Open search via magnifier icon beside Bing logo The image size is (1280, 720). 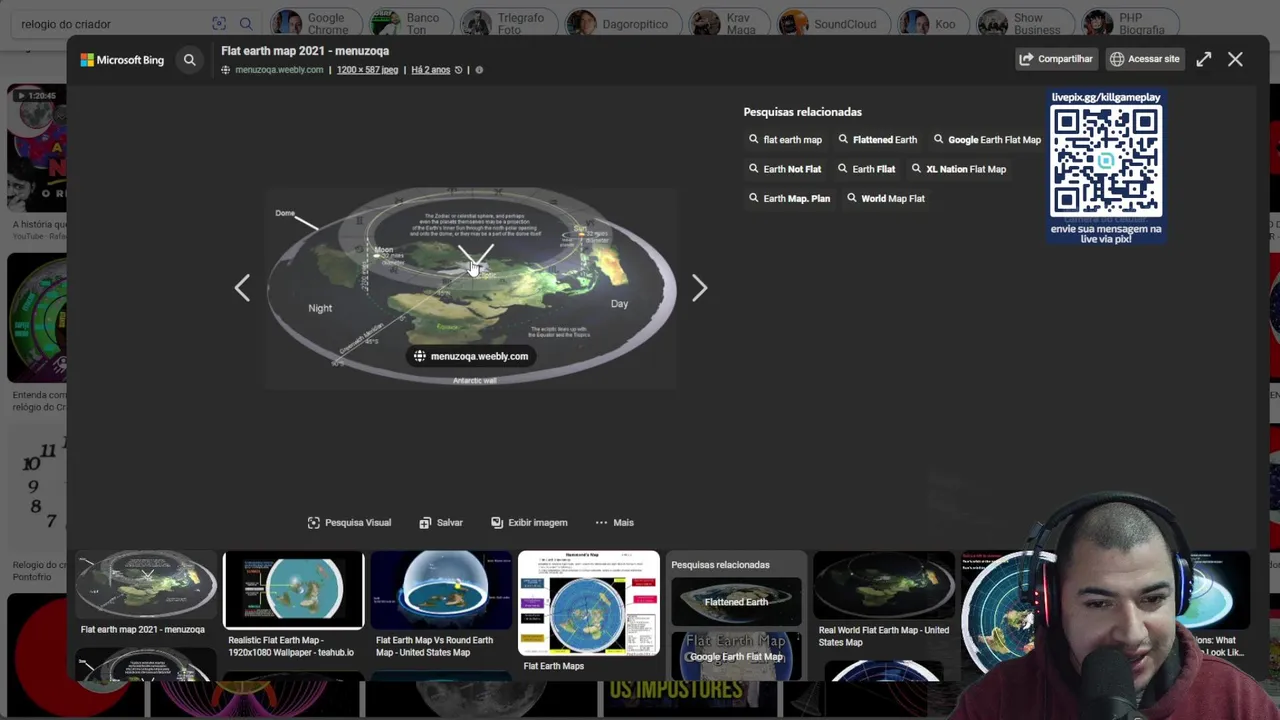189,60
